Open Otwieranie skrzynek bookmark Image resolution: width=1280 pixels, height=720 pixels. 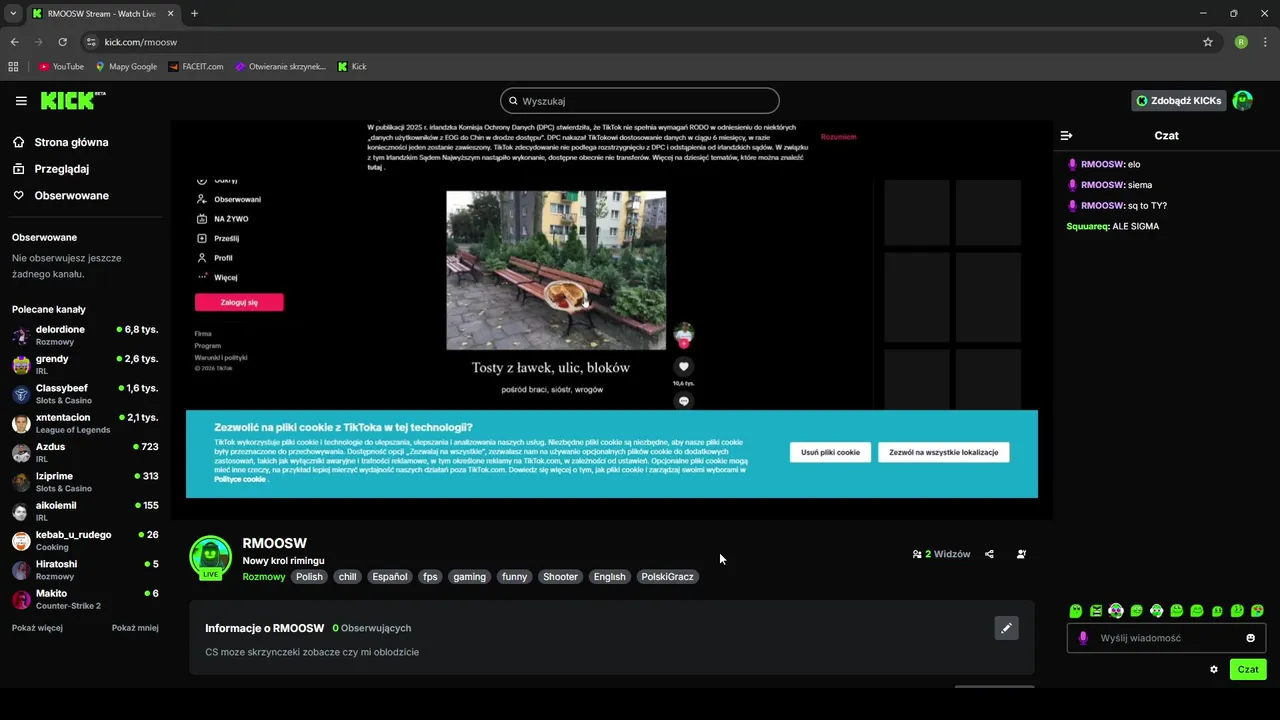tap(281, 67)
